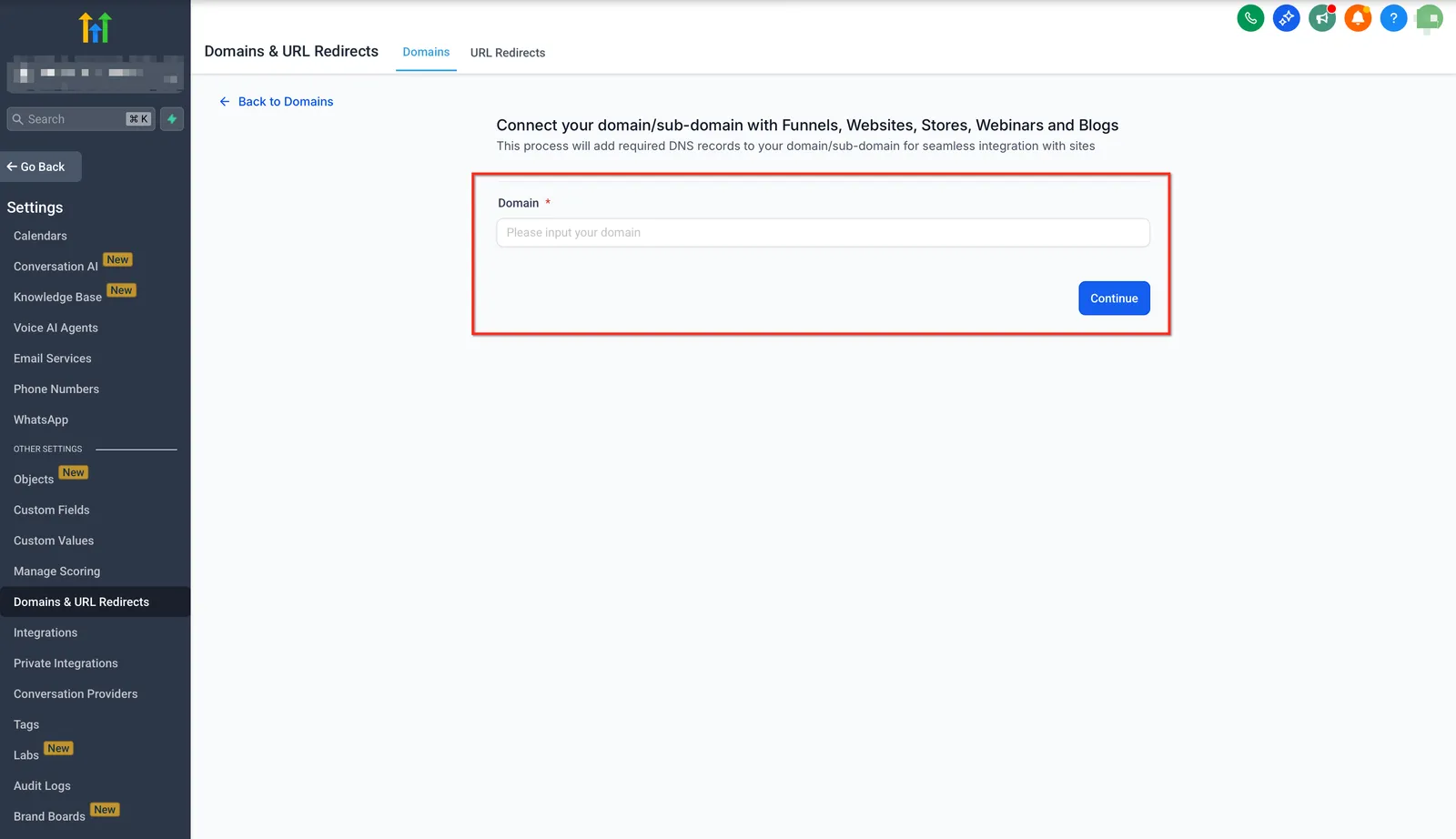Open the green chat avatar icon
This screenshot has width=1456, height=839.
coord(1429,18)
